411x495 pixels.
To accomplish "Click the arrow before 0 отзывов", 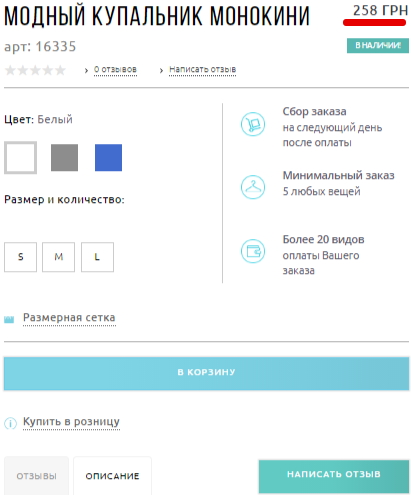I will 86,70.
